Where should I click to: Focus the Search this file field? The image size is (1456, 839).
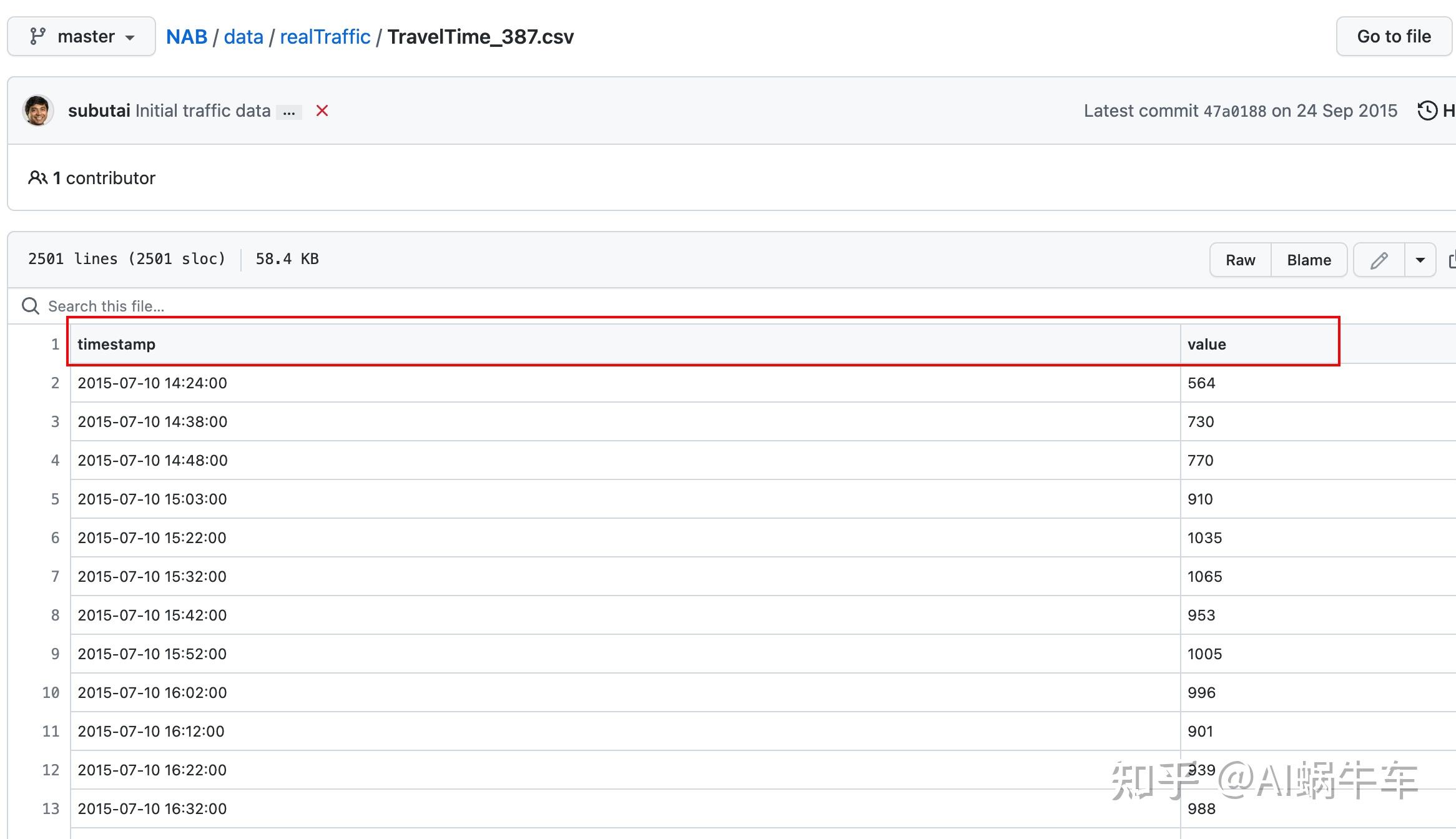[x=250, y=306]
